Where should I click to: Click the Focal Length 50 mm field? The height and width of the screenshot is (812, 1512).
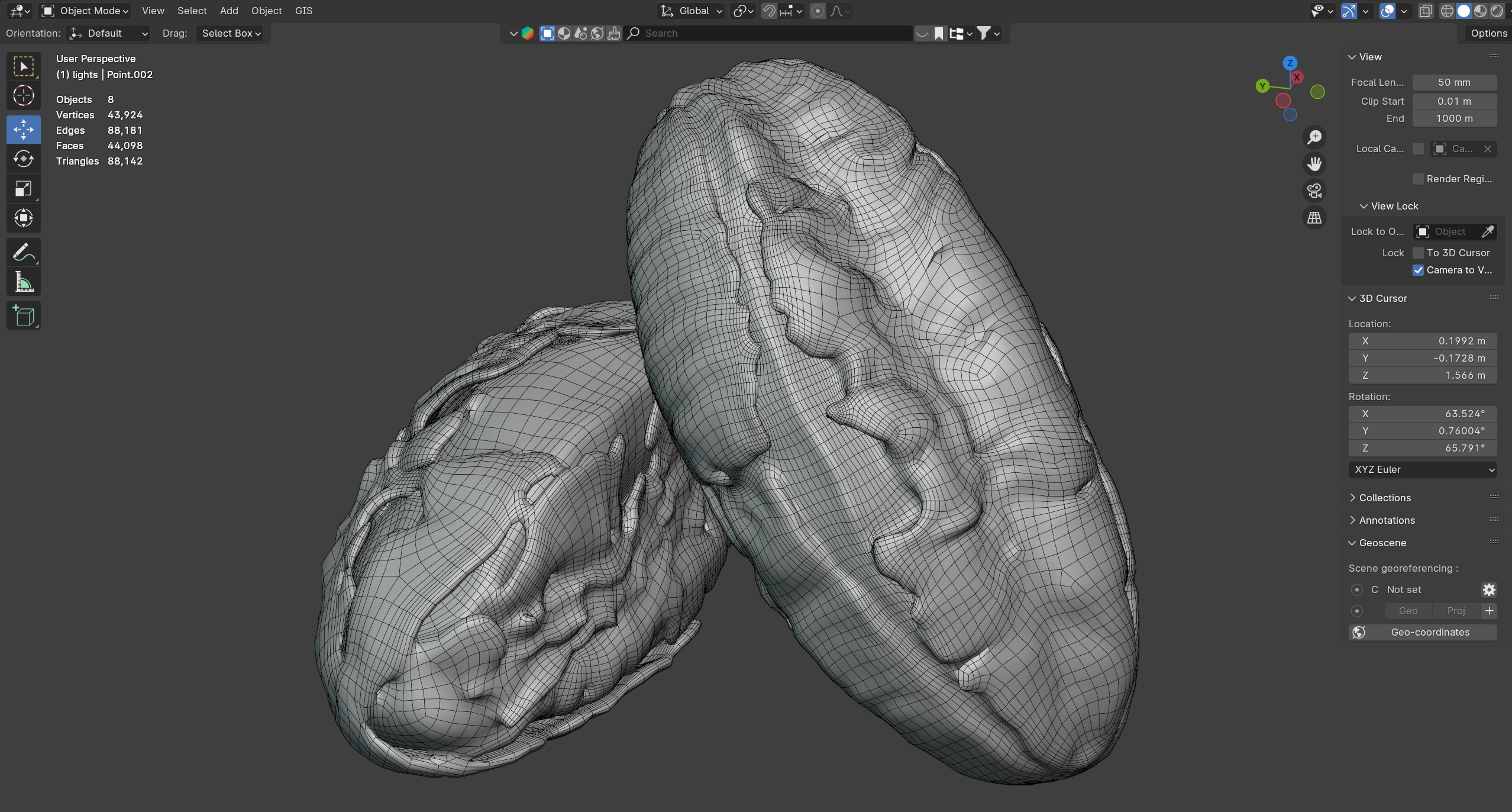click(1454, 82)
